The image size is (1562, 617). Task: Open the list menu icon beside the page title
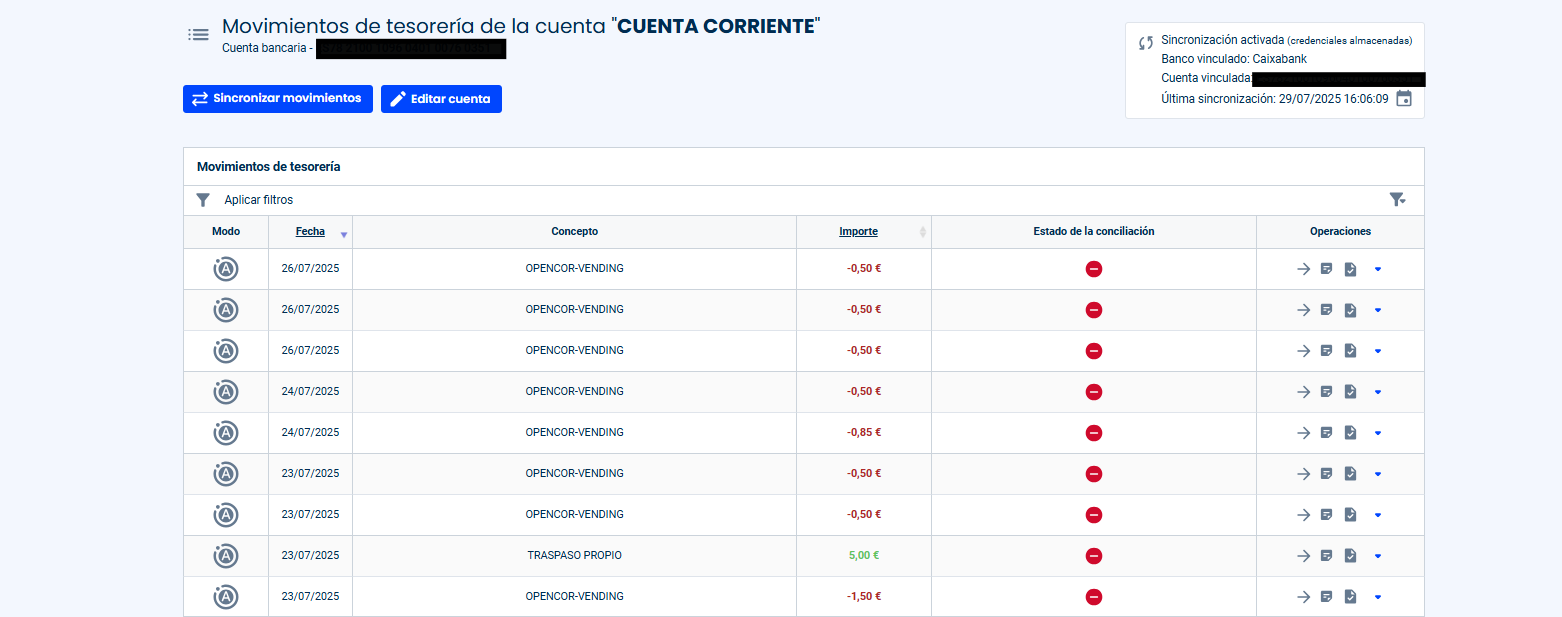198,35
